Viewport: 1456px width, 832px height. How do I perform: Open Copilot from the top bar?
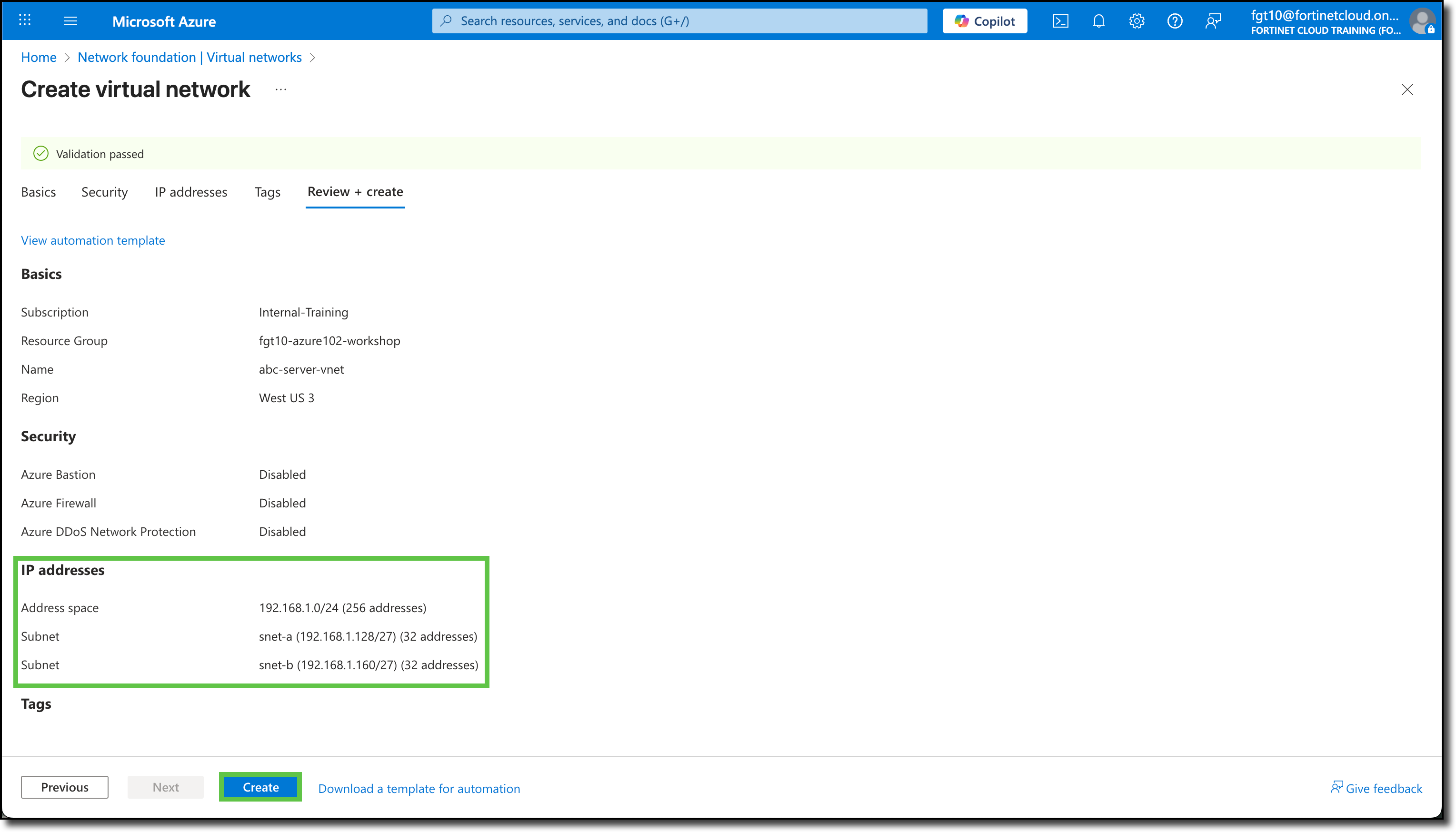click(984, 20)
